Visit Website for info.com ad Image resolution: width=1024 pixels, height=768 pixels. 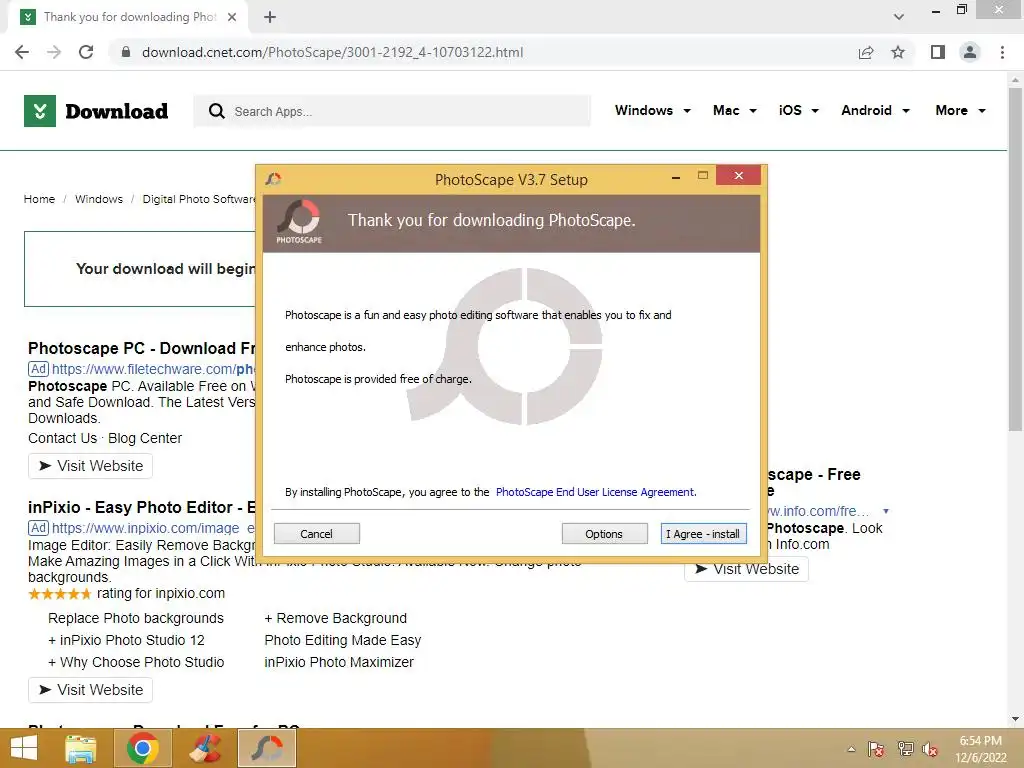click(746, 569)
